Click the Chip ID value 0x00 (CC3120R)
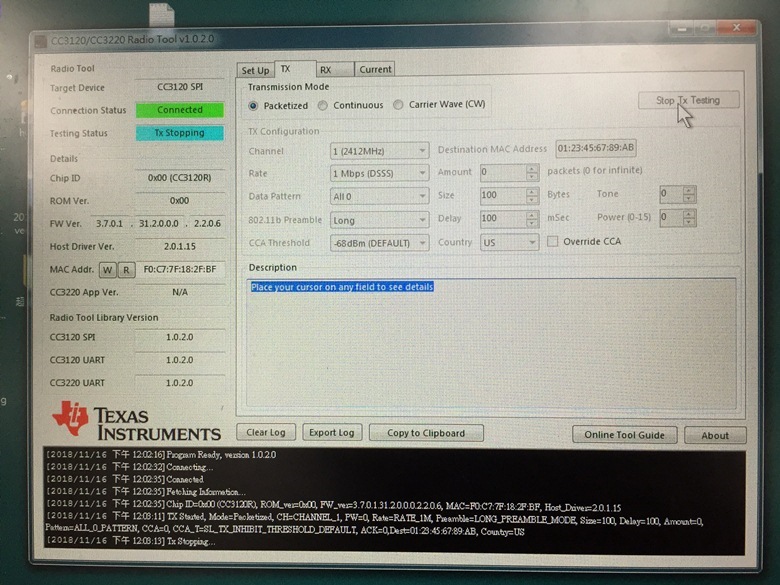The height and width of the screenshot is (585, 780). pos(180,178)
